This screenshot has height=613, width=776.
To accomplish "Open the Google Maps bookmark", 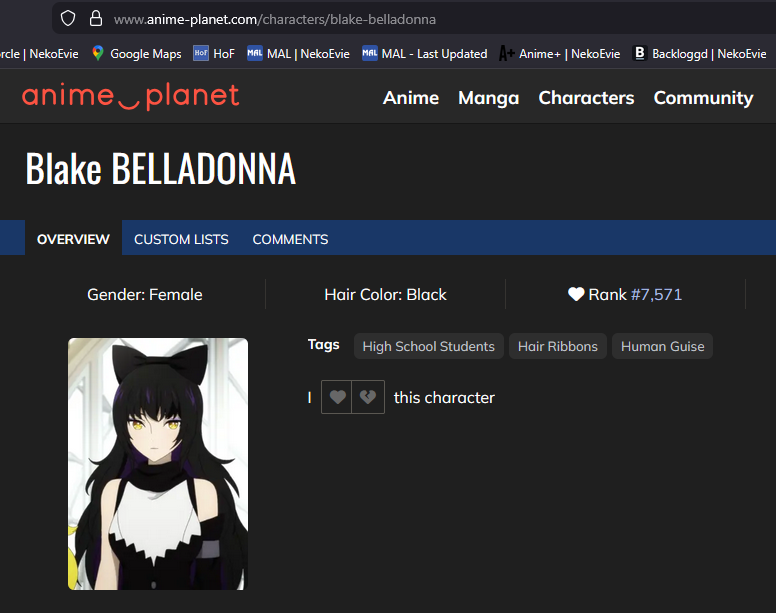I will 137,53.
